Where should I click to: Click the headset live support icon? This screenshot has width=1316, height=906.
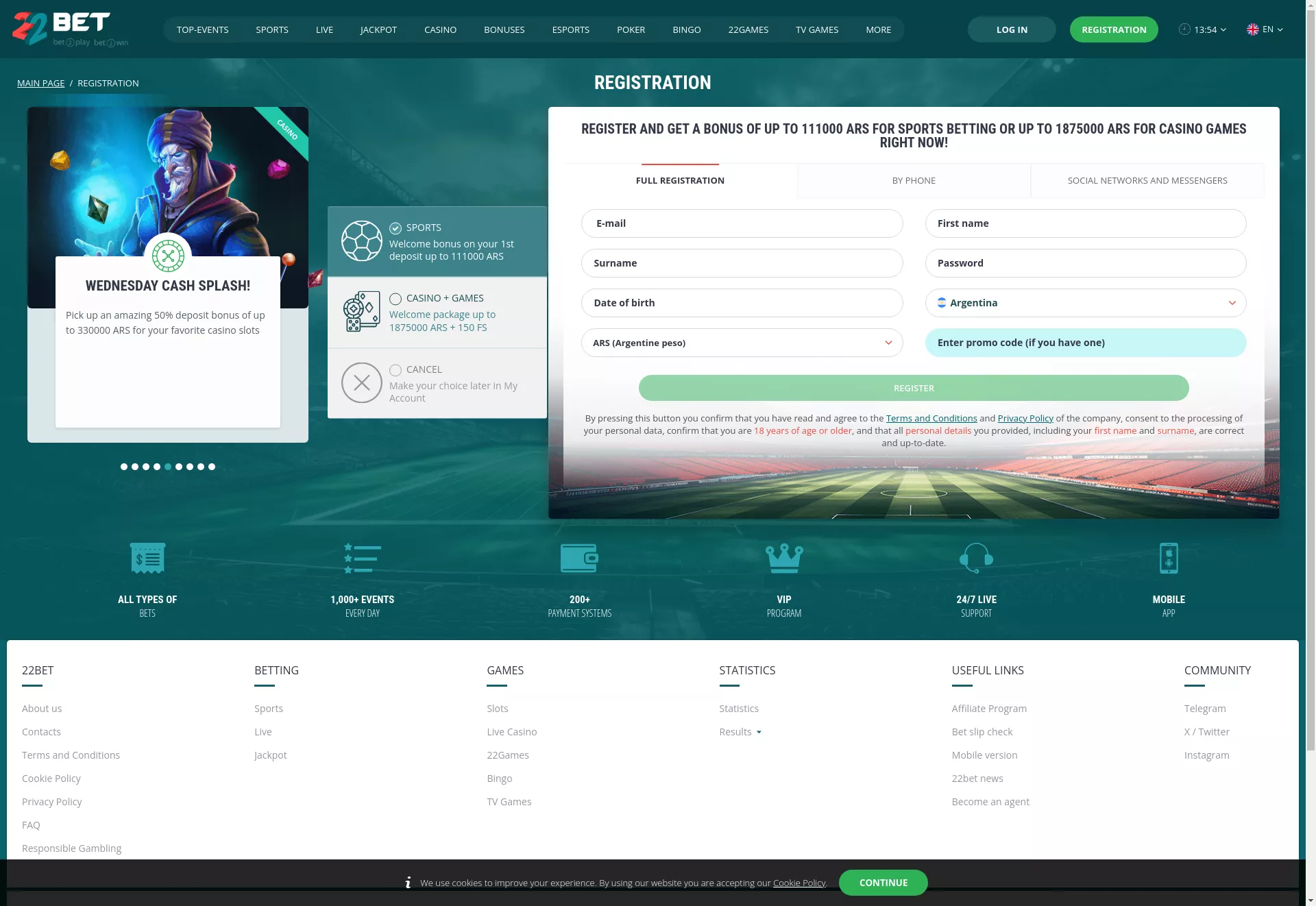tap(976, 558)
